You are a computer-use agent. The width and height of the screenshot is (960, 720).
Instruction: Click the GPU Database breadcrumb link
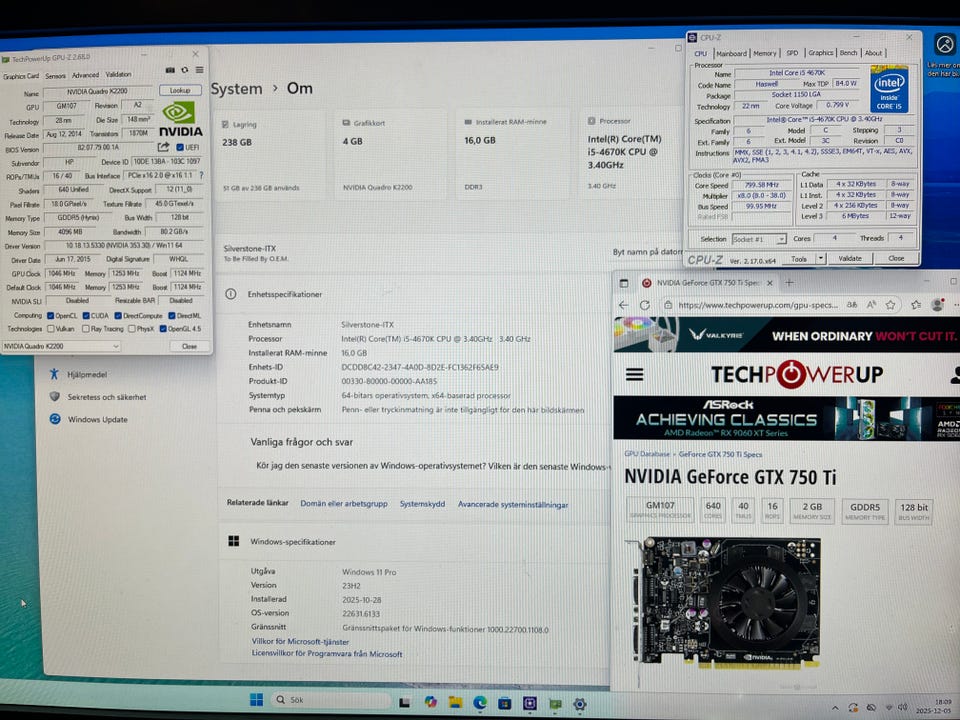pyautogui.click(x=647, y=454)
